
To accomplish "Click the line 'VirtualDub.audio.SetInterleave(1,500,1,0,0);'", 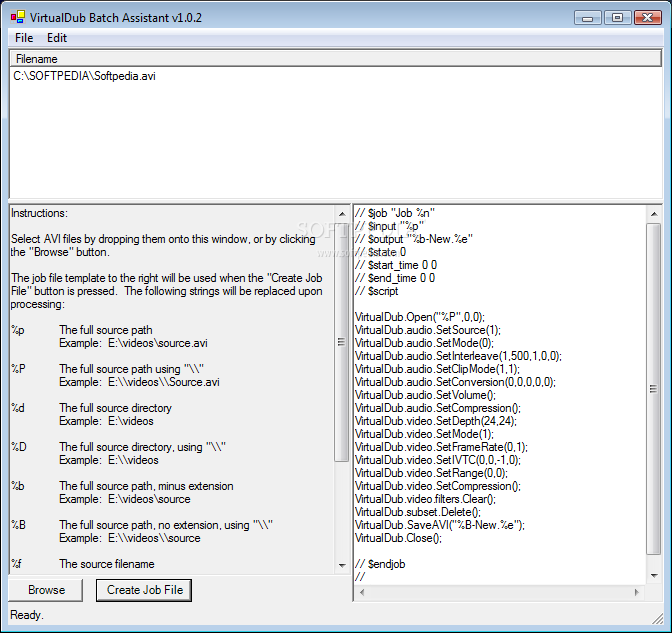I will [x=458, y=356].
